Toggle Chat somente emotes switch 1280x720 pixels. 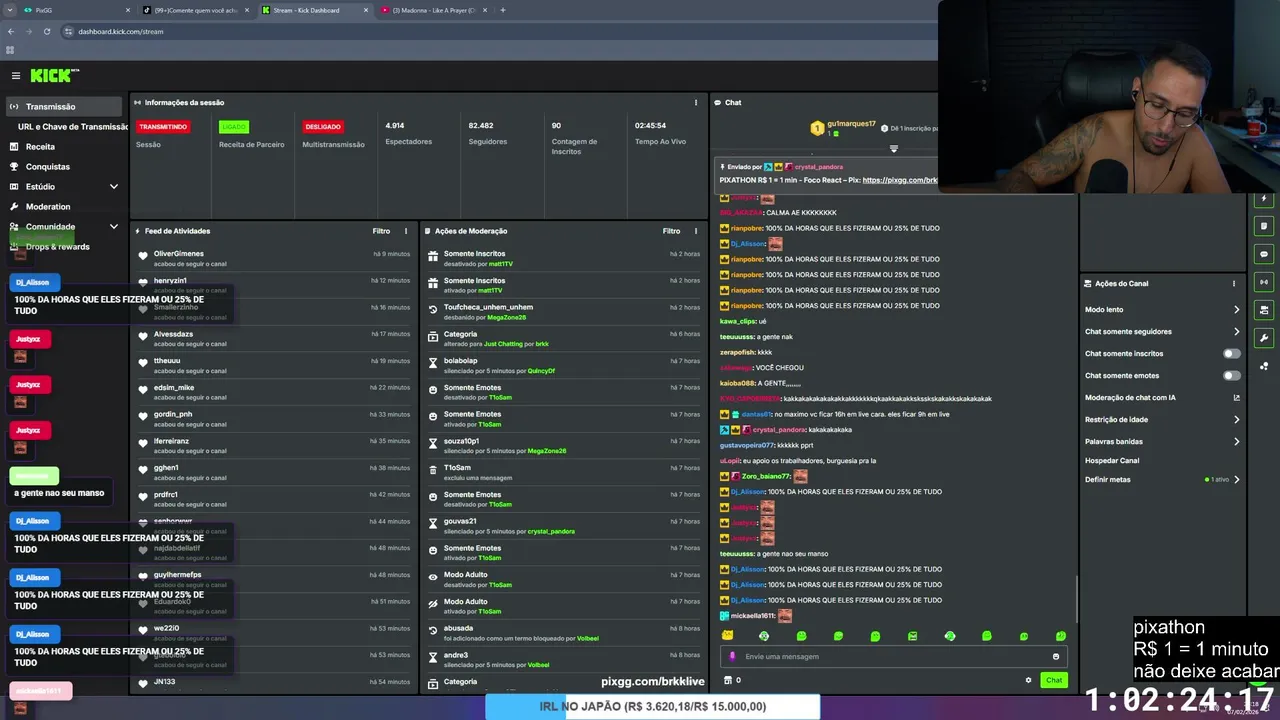point(1232,376)
